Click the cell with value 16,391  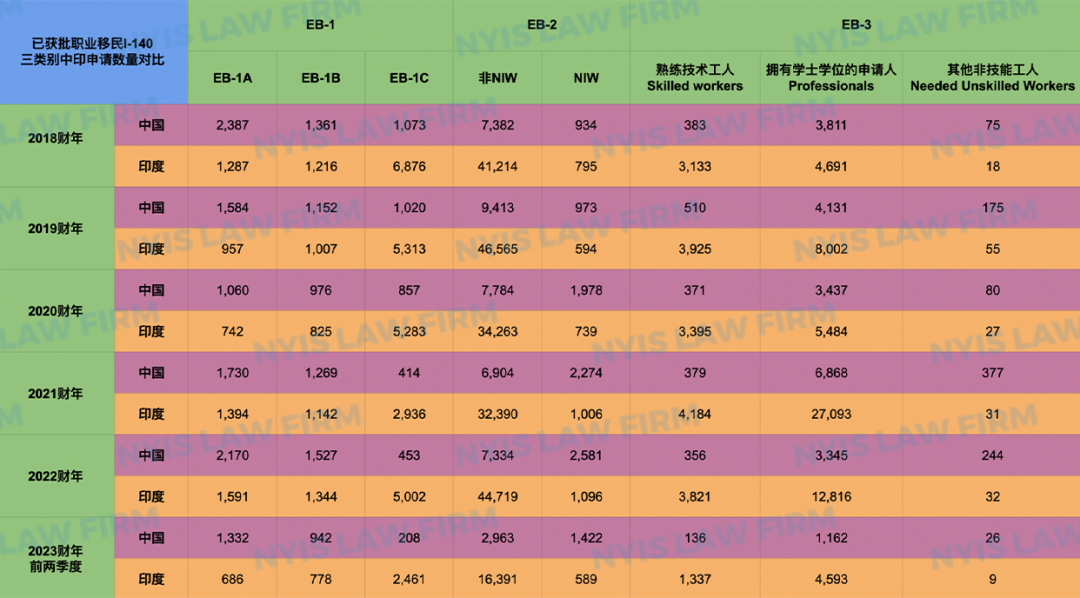[497, 579]
